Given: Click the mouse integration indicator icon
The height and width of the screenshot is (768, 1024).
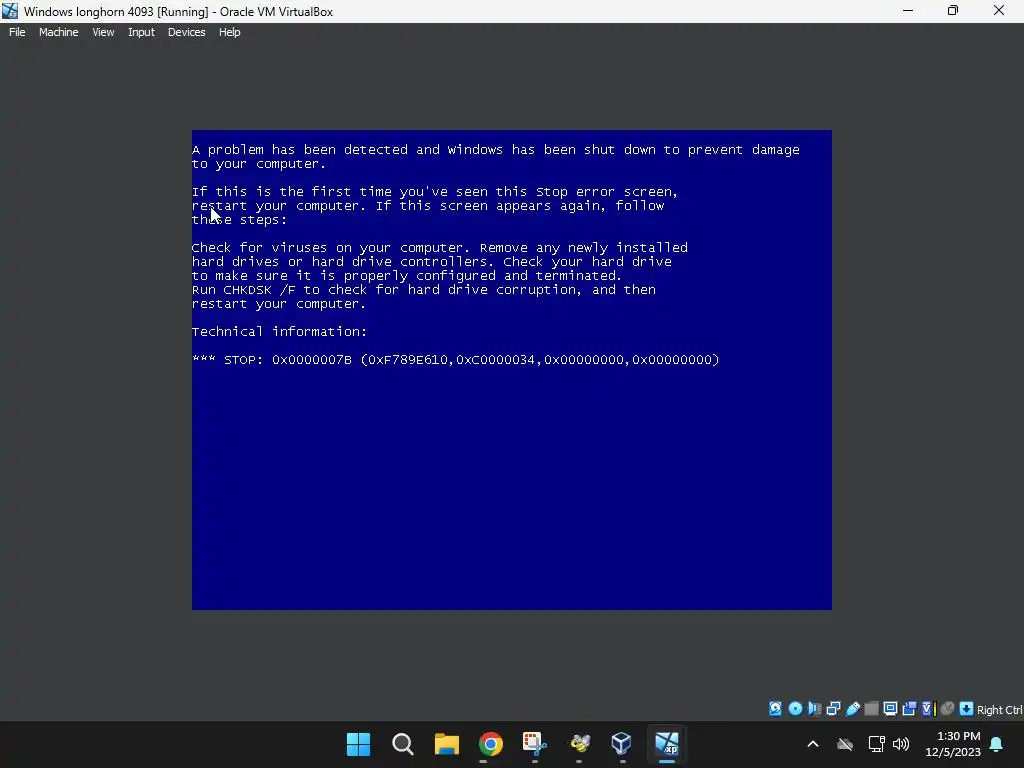Looking at the screenshot, I should coord(948,709).
